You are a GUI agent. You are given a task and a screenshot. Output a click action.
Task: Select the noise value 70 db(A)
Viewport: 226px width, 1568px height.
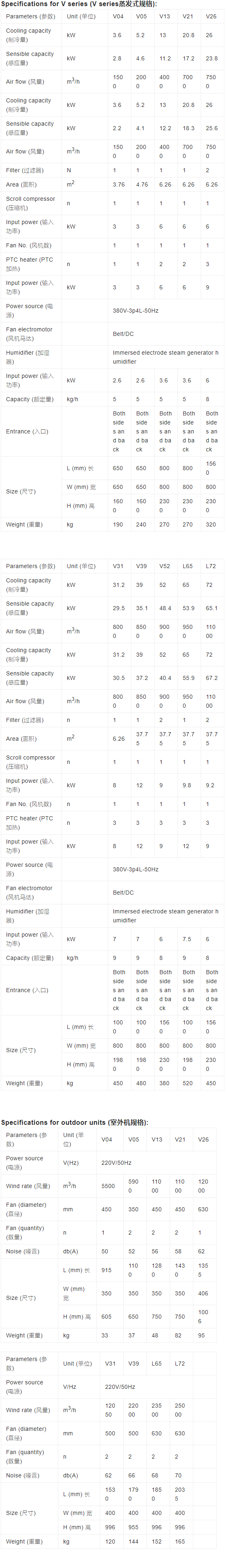[179, 1475]
